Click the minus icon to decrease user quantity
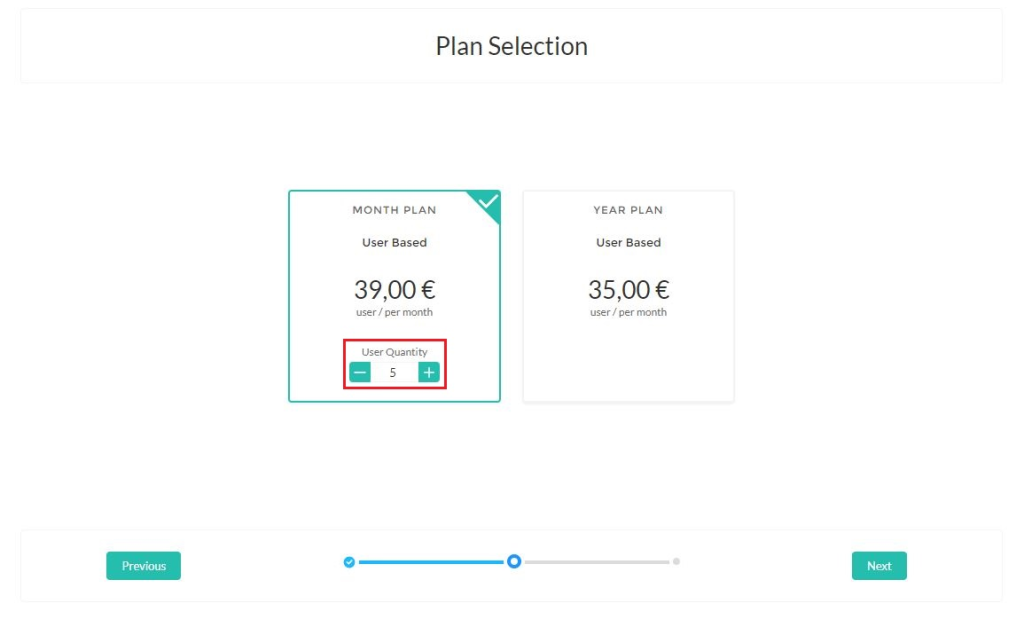This screenshot has height=619, width=1024. click(x=360, y=373)
